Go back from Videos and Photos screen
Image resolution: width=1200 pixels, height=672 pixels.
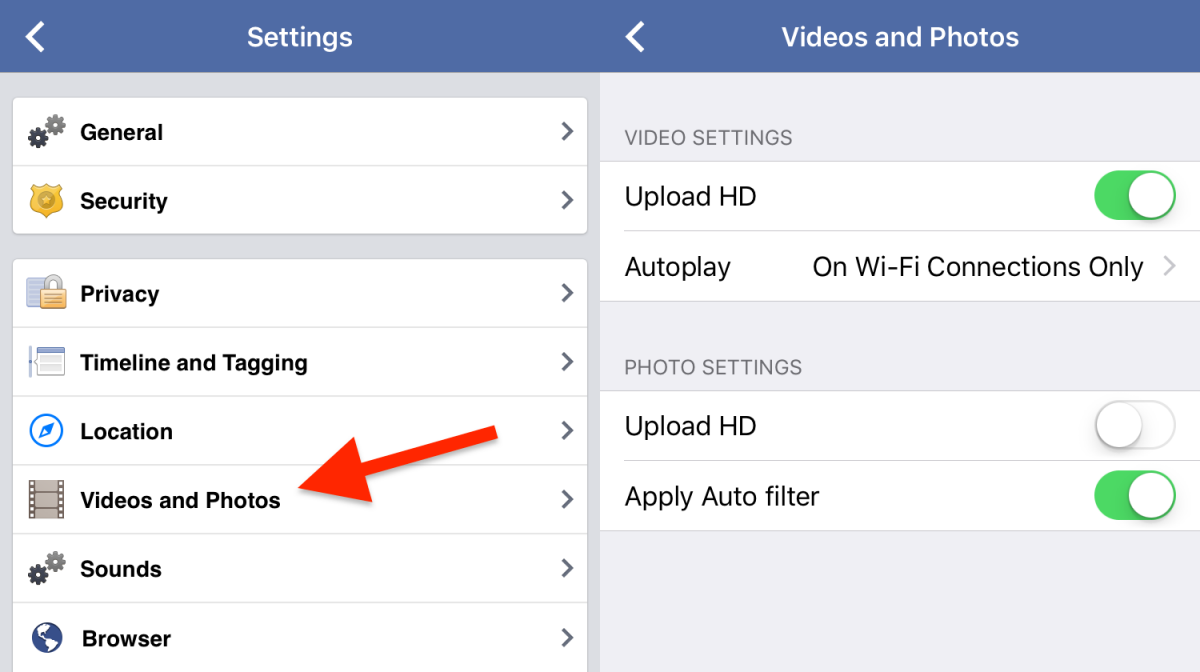pos(635,37)
